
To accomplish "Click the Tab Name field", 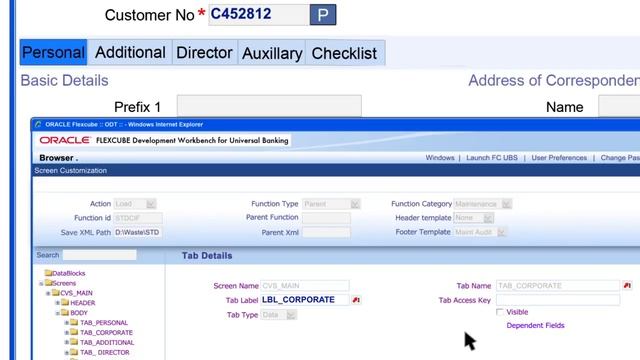I will pos(558,285).
